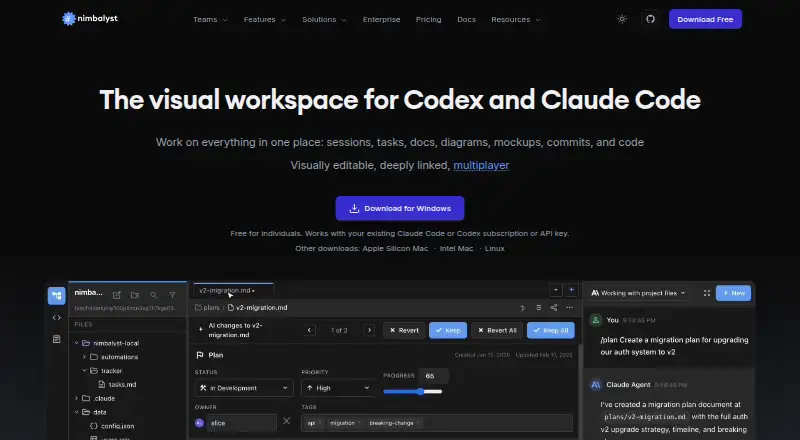
Task: Expand the Status In Development dropdown
Action: point(244,388)
